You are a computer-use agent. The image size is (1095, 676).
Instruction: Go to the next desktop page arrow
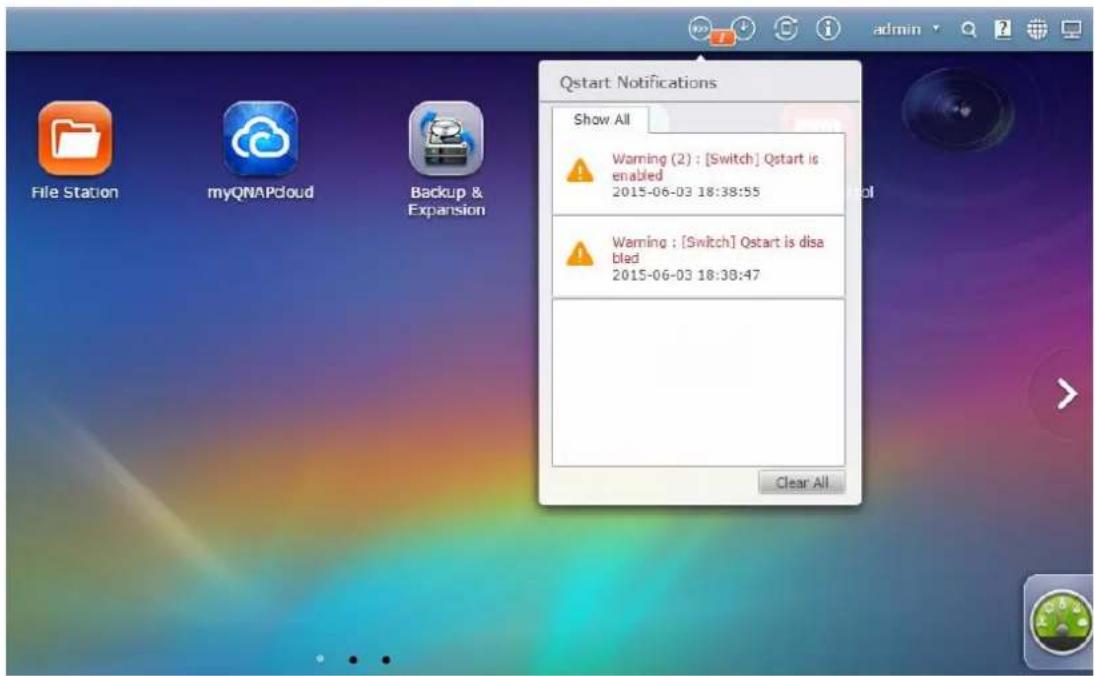(x=1066, y=394)
